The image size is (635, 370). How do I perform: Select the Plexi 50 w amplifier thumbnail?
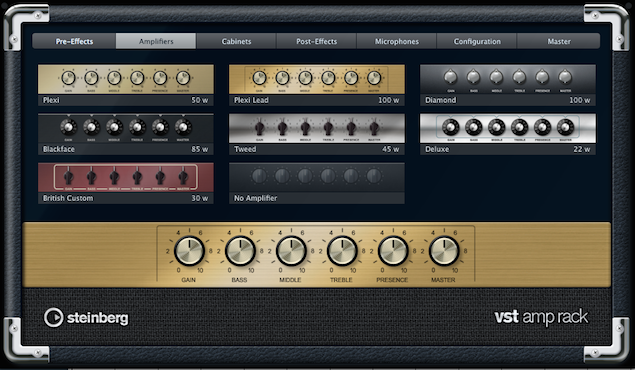point(126,85)
